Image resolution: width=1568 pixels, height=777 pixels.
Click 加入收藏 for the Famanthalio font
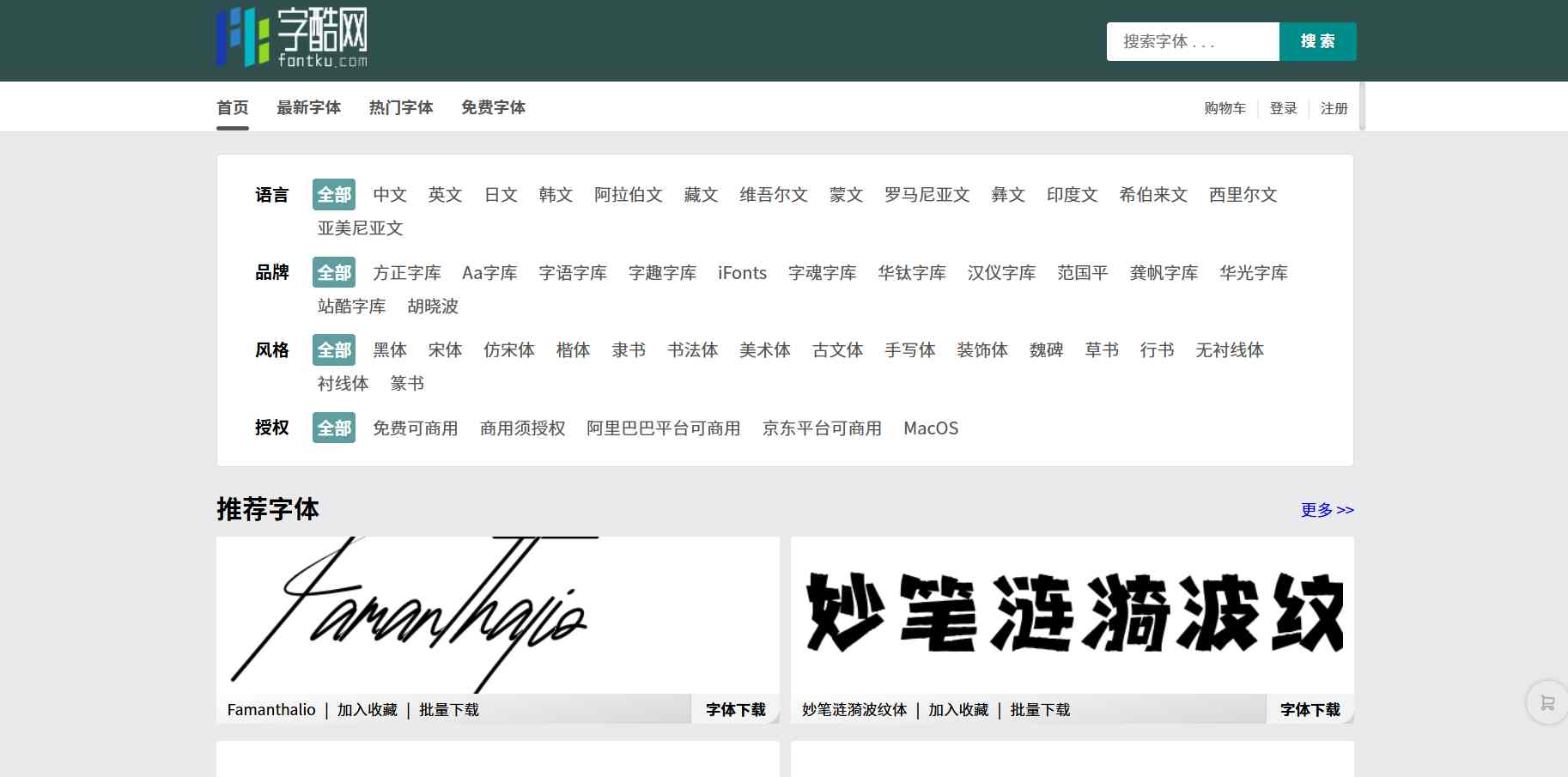(x=368, y=710)
